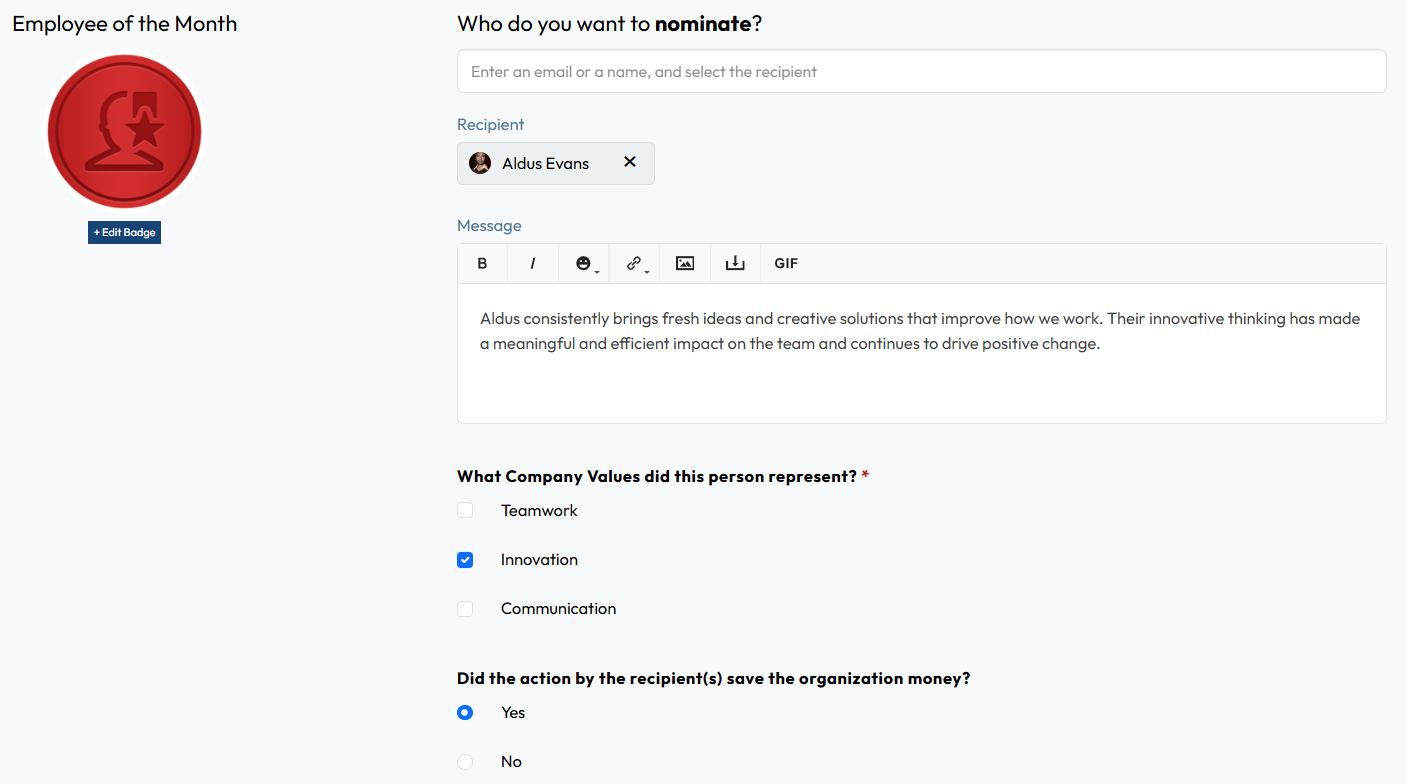
Task: Uncheck the Innovation company value
Action: coord(465,559)
